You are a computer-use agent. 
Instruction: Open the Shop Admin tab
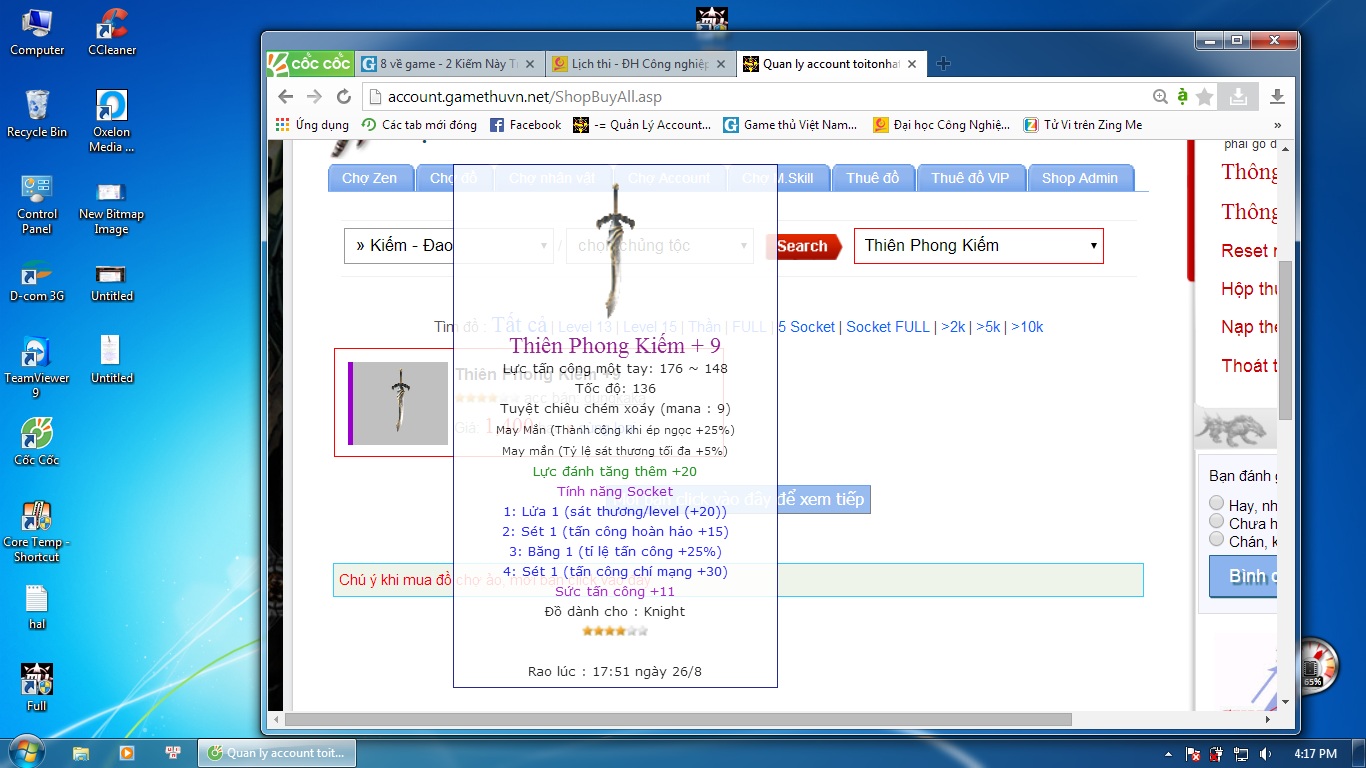(x=1079, y=178)
